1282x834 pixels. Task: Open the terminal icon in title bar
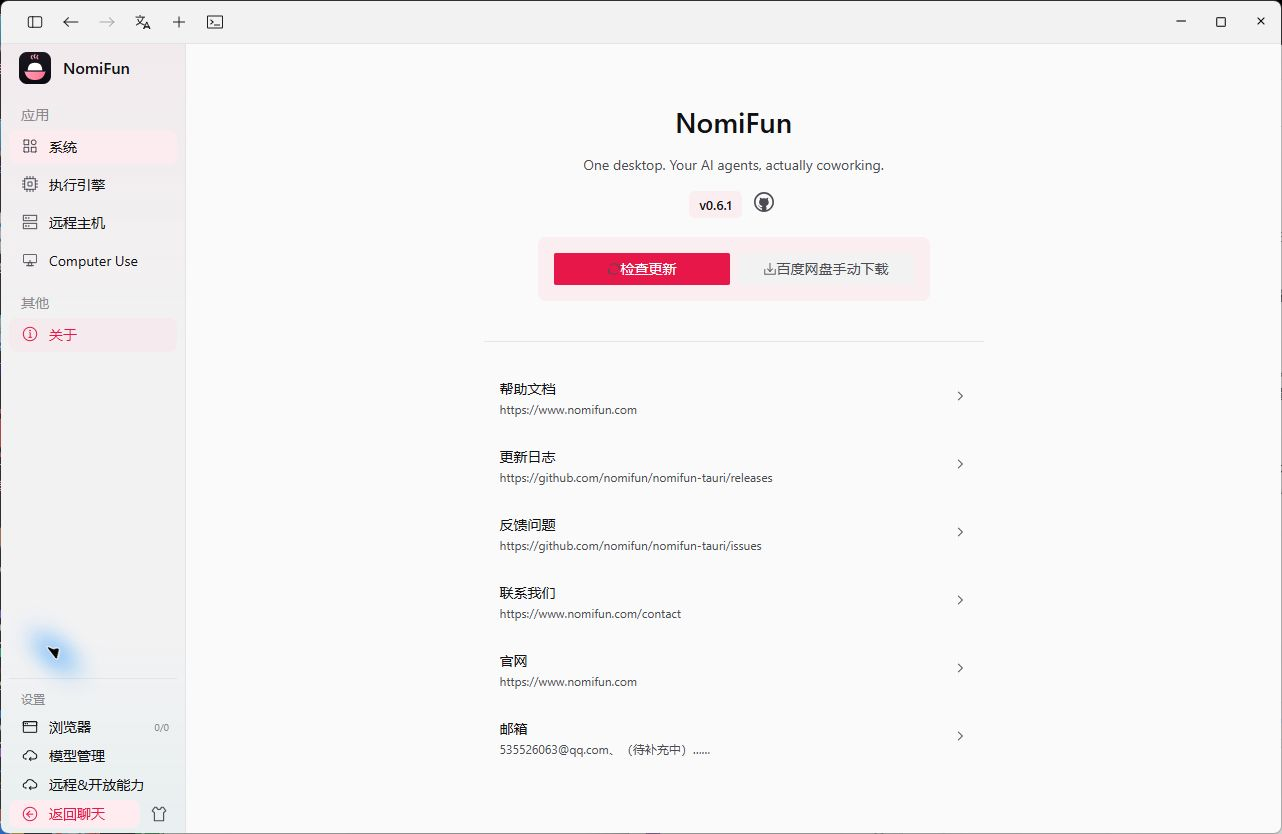click(215, 22)
